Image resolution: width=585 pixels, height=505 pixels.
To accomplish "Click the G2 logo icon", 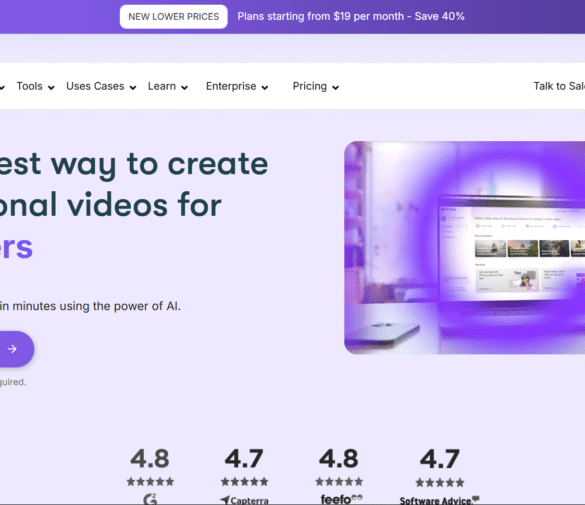I will [150, 499].
